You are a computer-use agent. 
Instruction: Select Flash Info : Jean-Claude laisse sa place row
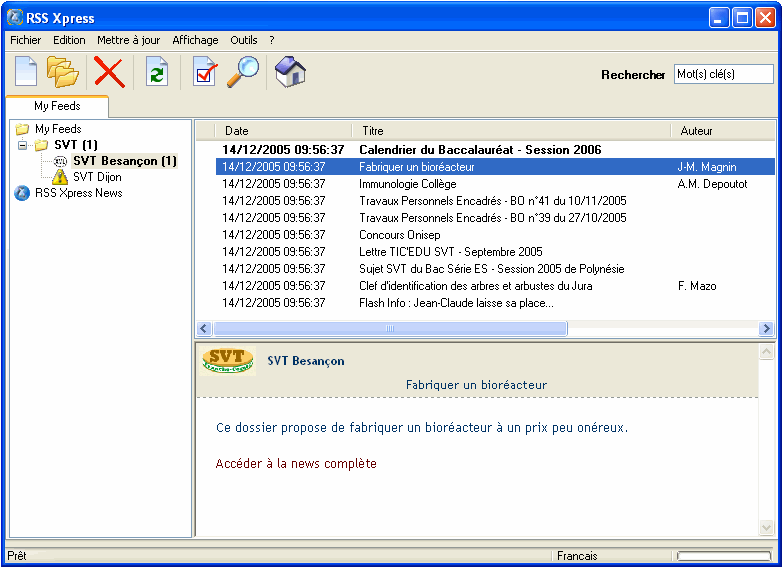click(495, 303)
